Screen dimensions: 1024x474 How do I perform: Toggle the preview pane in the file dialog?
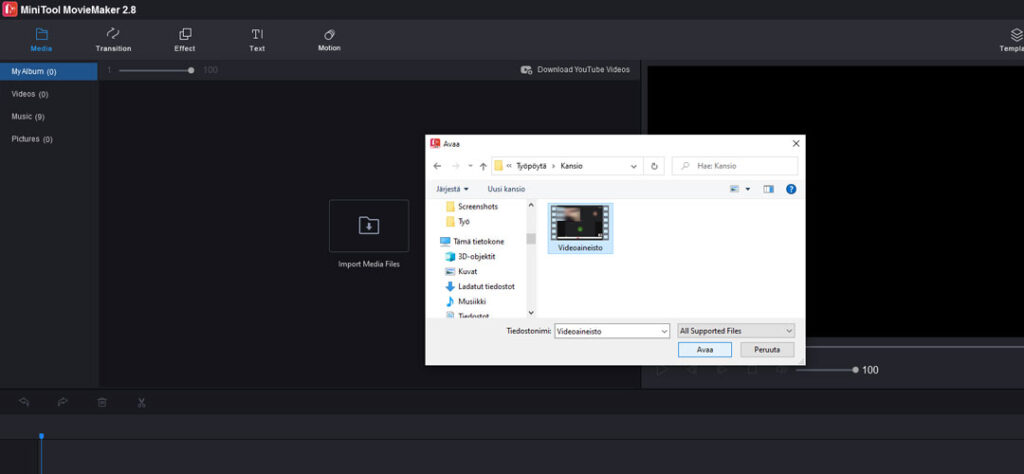[768, 188]
